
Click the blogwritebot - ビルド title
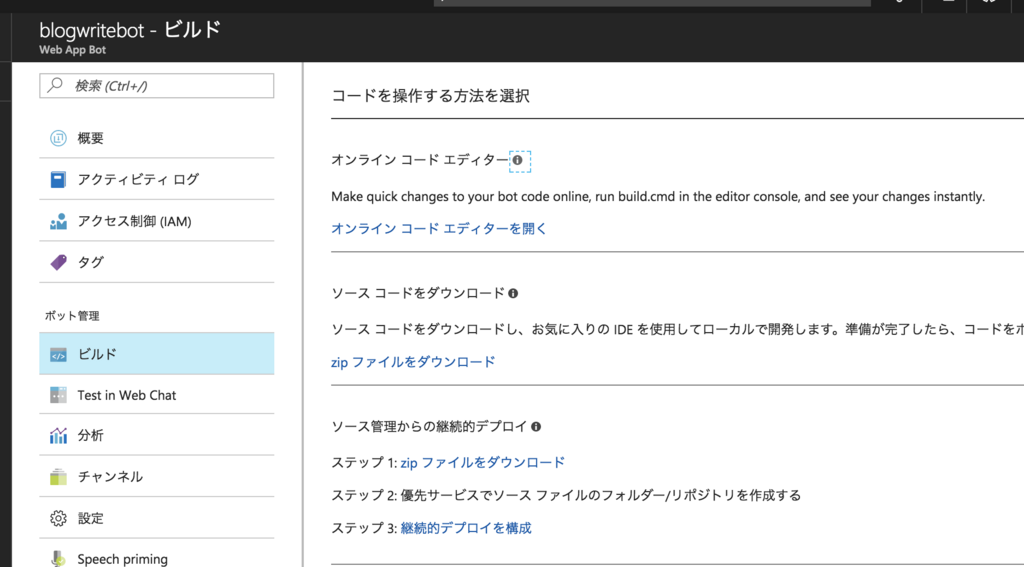click(130, 29)
